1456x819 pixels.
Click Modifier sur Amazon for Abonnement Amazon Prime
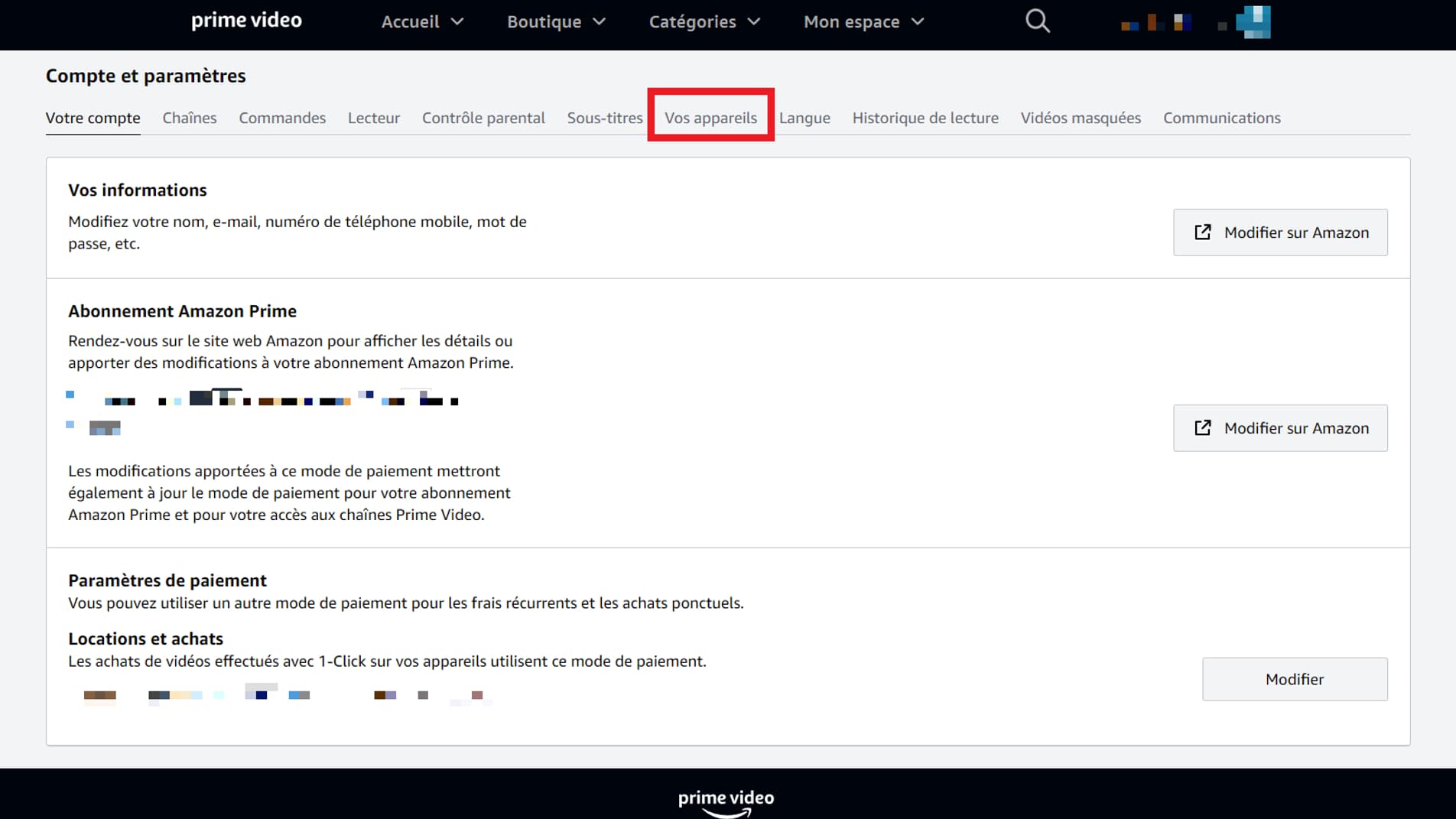click(x=1280, y=428)
